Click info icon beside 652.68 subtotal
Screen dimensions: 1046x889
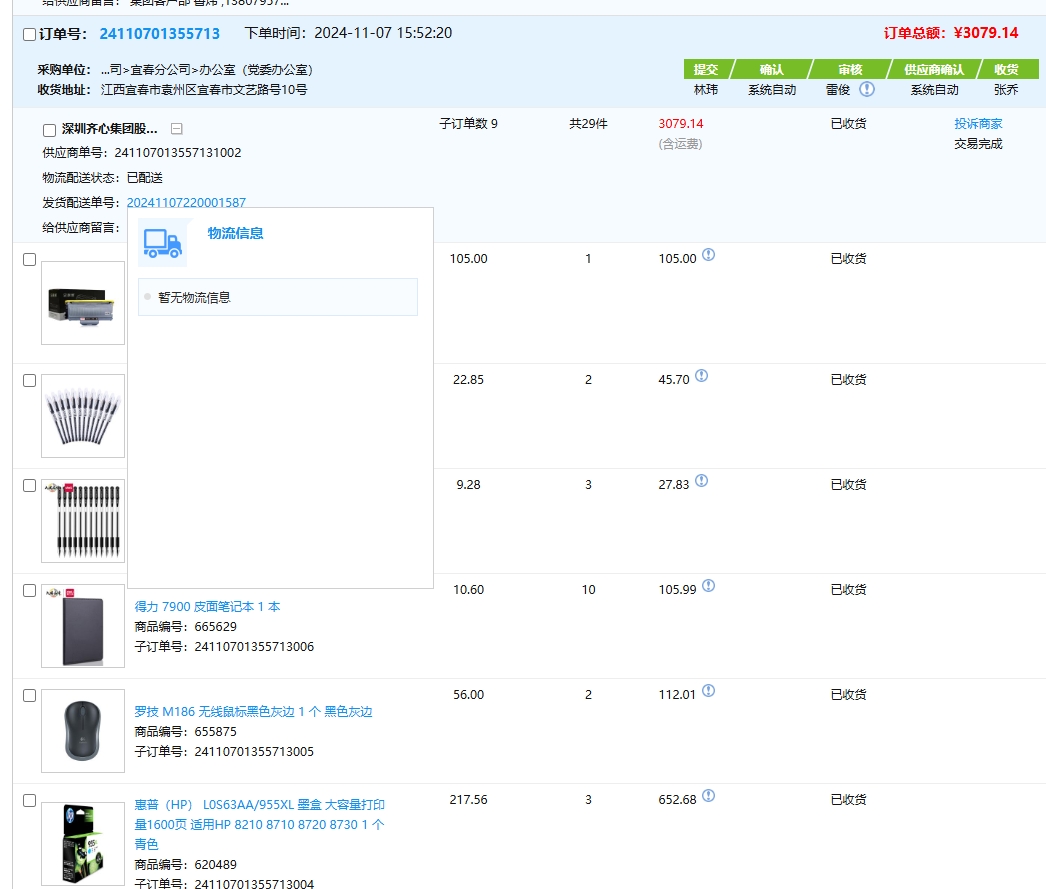(x=708, y=796)
